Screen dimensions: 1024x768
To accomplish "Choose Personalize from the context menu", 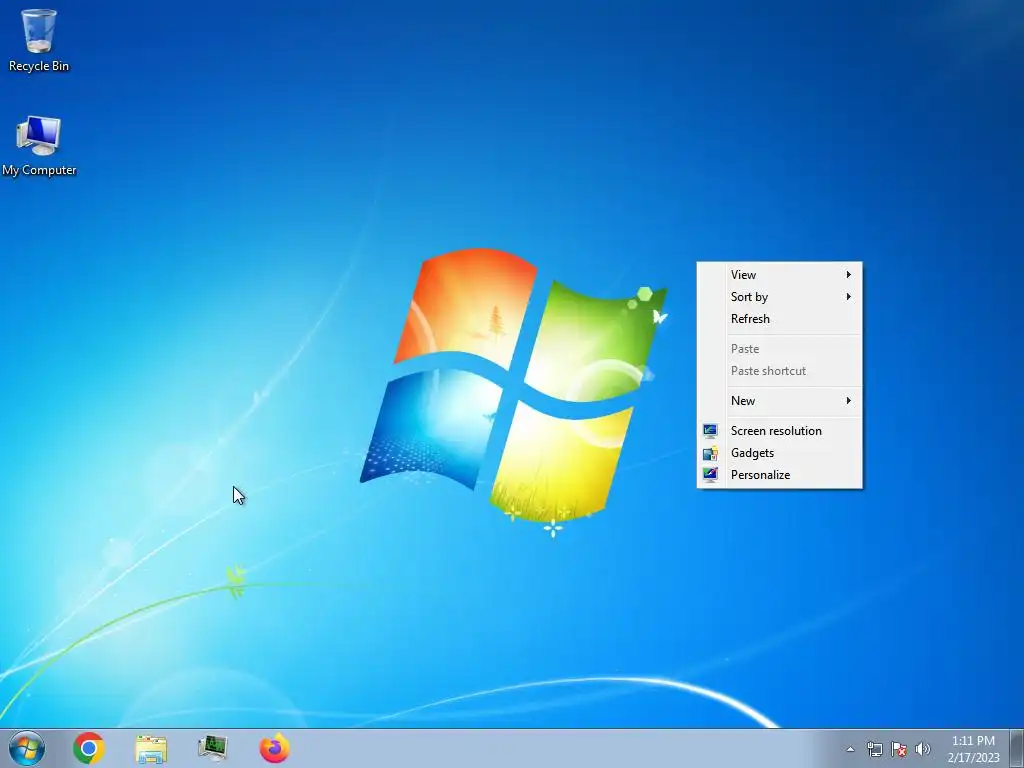I will pos(780,475).
